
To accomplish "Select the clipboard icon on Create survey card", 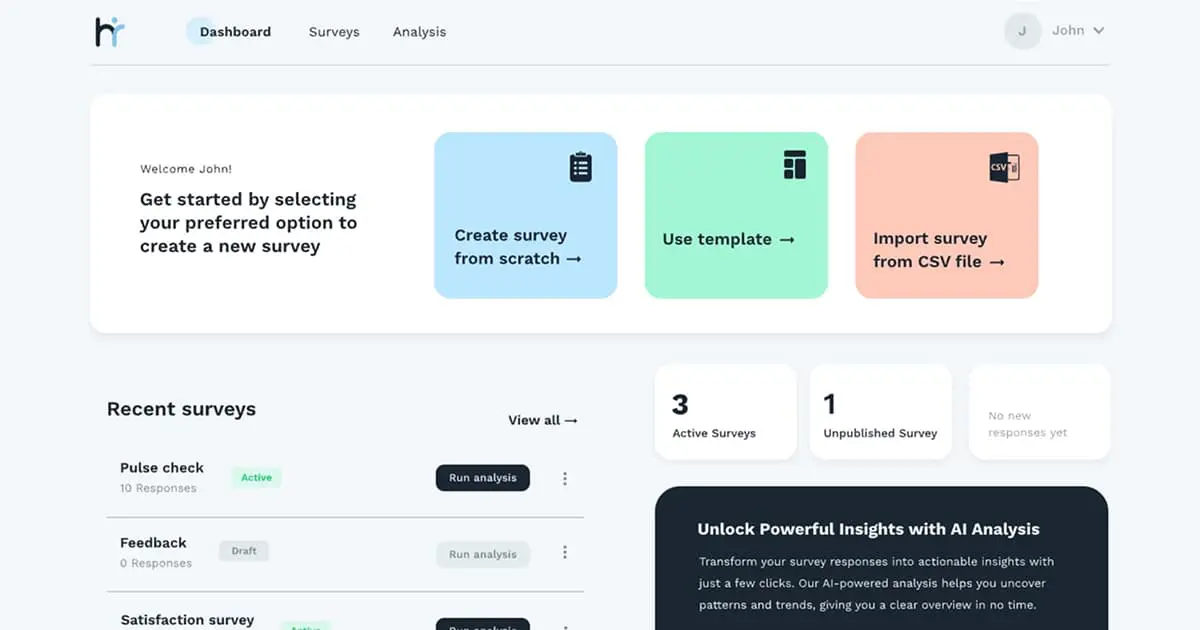I will click(582, 166).
